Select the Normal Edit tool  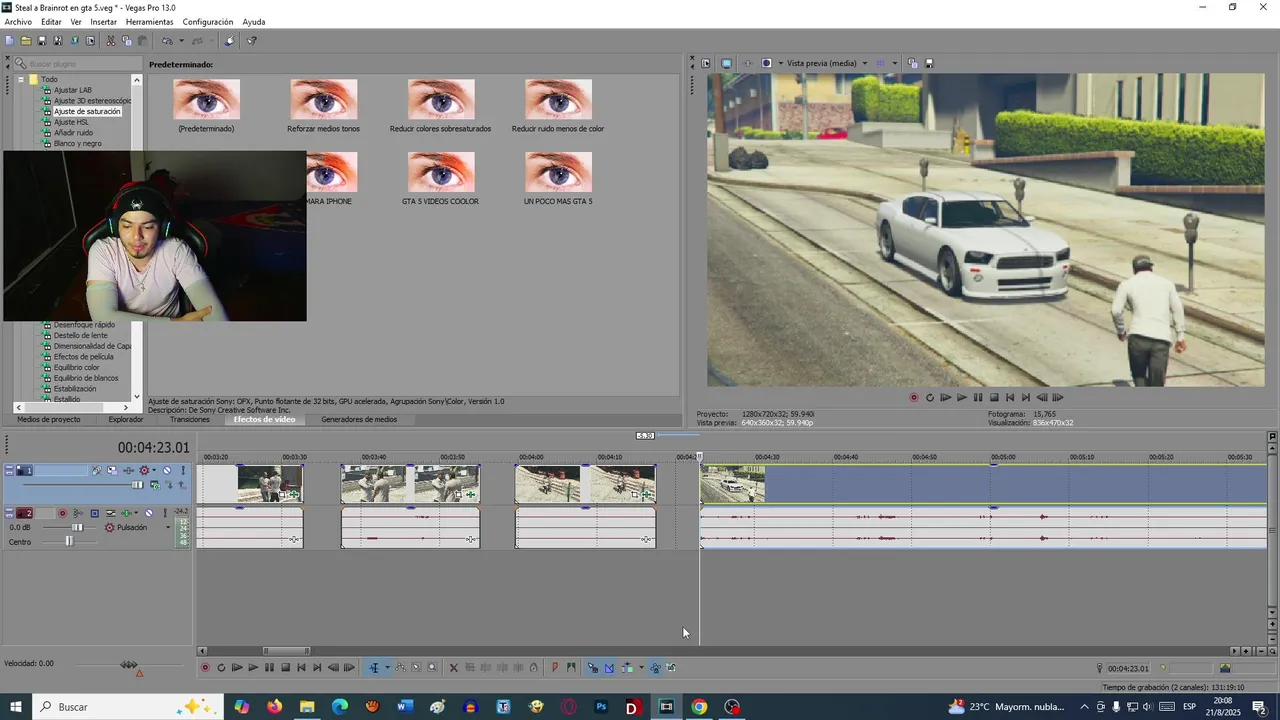tap(374, 668)
